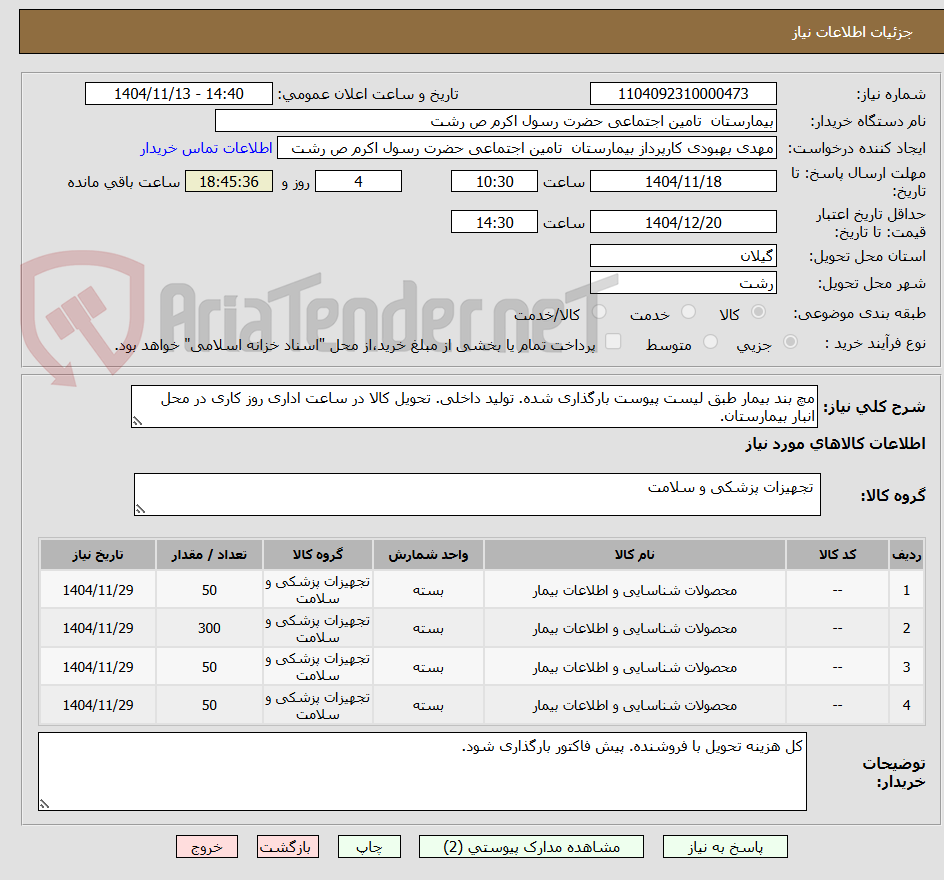
Task: Click the date 1404/11/29 in row 3
Action: [x=98, y=668]
